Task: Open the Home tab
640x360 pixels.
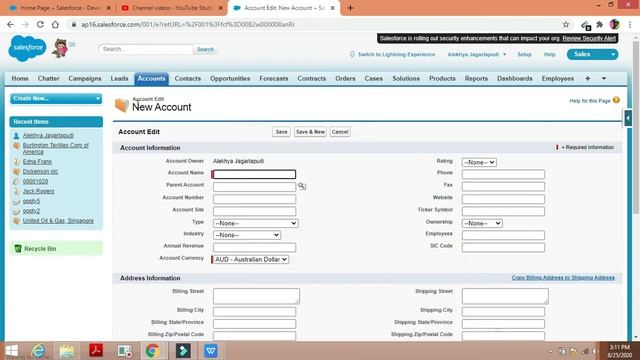Action: pos(20,78)
